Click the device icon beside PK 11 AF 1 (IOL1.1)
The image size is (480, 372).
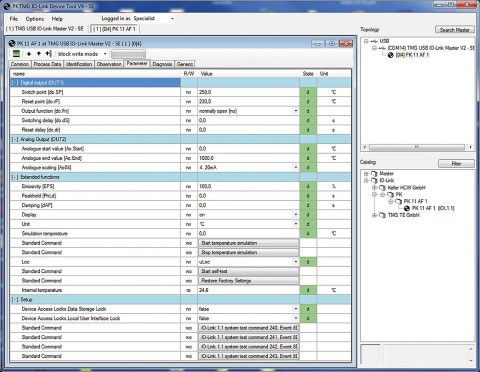click(x=407, y=208)
